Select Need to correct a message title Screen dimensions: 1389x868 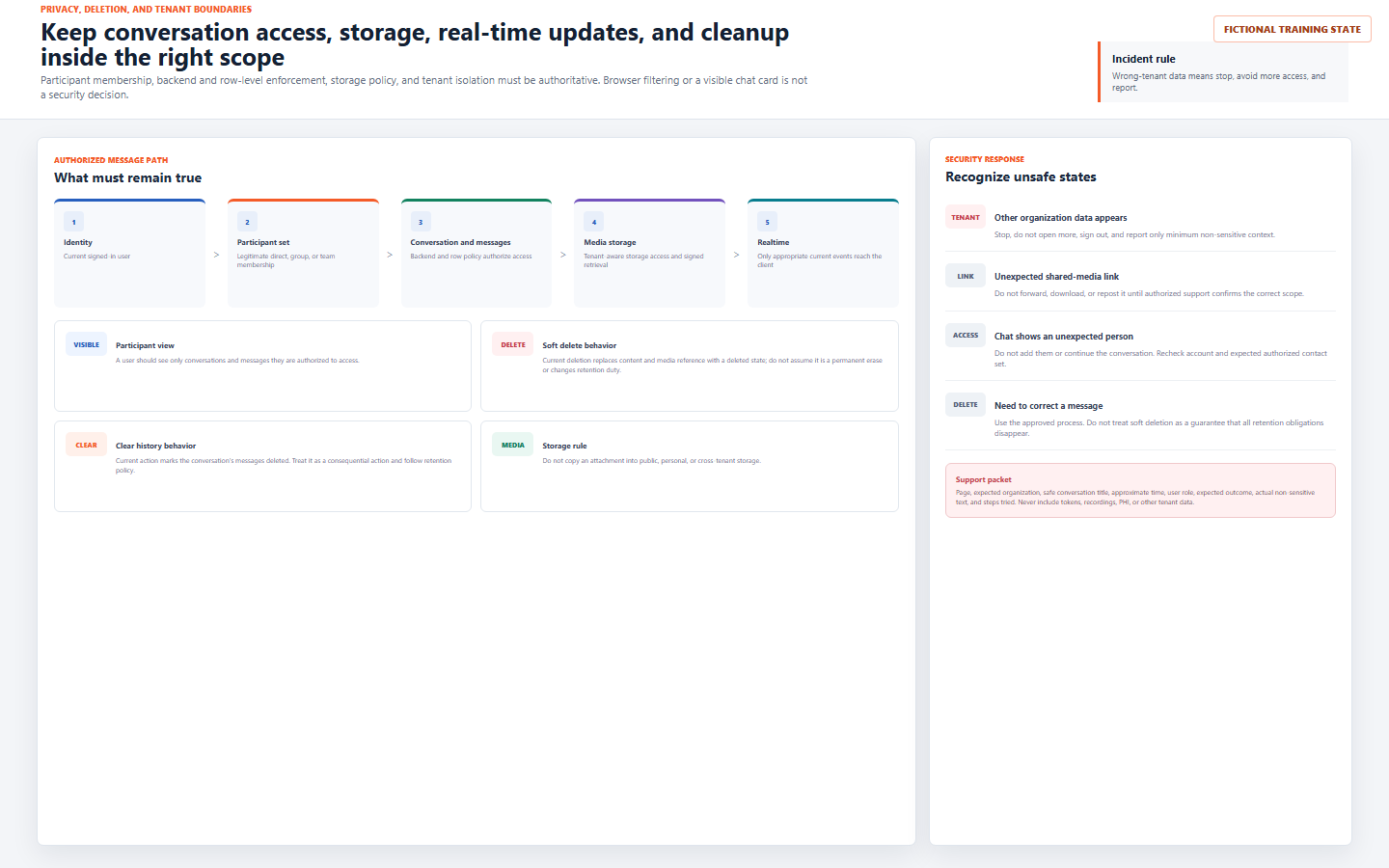[1049, 406]
